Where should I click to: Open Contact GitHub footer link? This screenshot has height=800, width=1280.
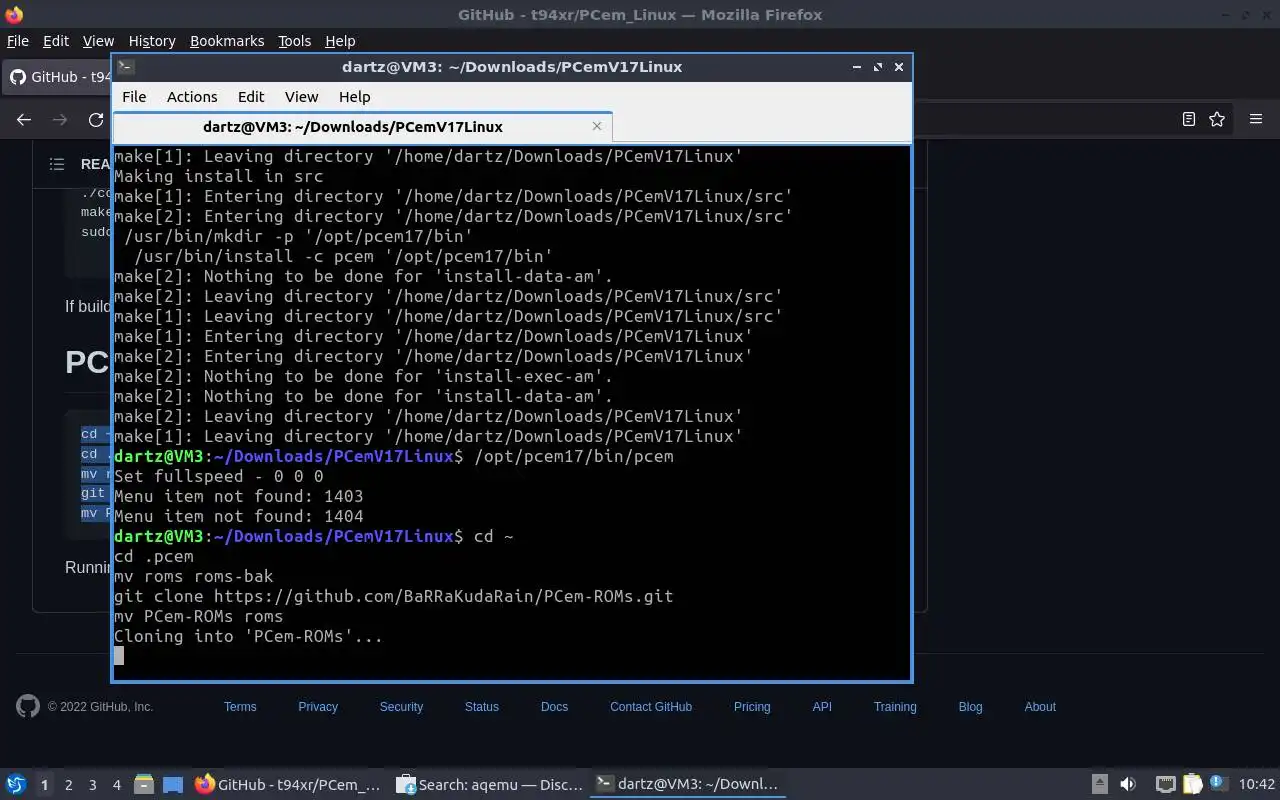click(x=651, y=707)
